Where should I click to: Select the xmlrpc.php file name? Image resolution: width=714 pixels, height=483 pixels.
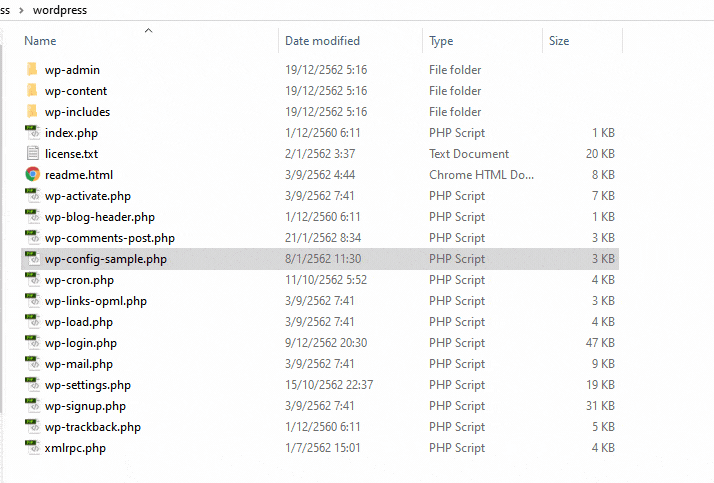[x=75, y=448]
